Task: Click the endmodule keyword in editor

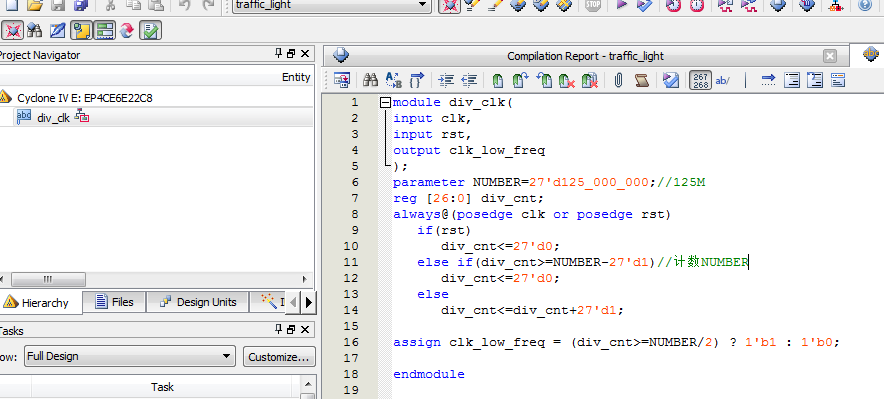Action: pos(428,374)
